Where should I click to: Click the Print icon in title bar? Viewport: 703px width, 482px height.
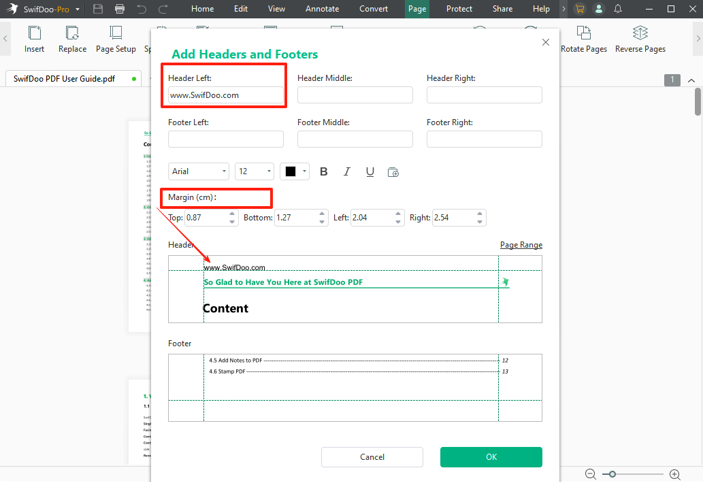pos(120,9)
